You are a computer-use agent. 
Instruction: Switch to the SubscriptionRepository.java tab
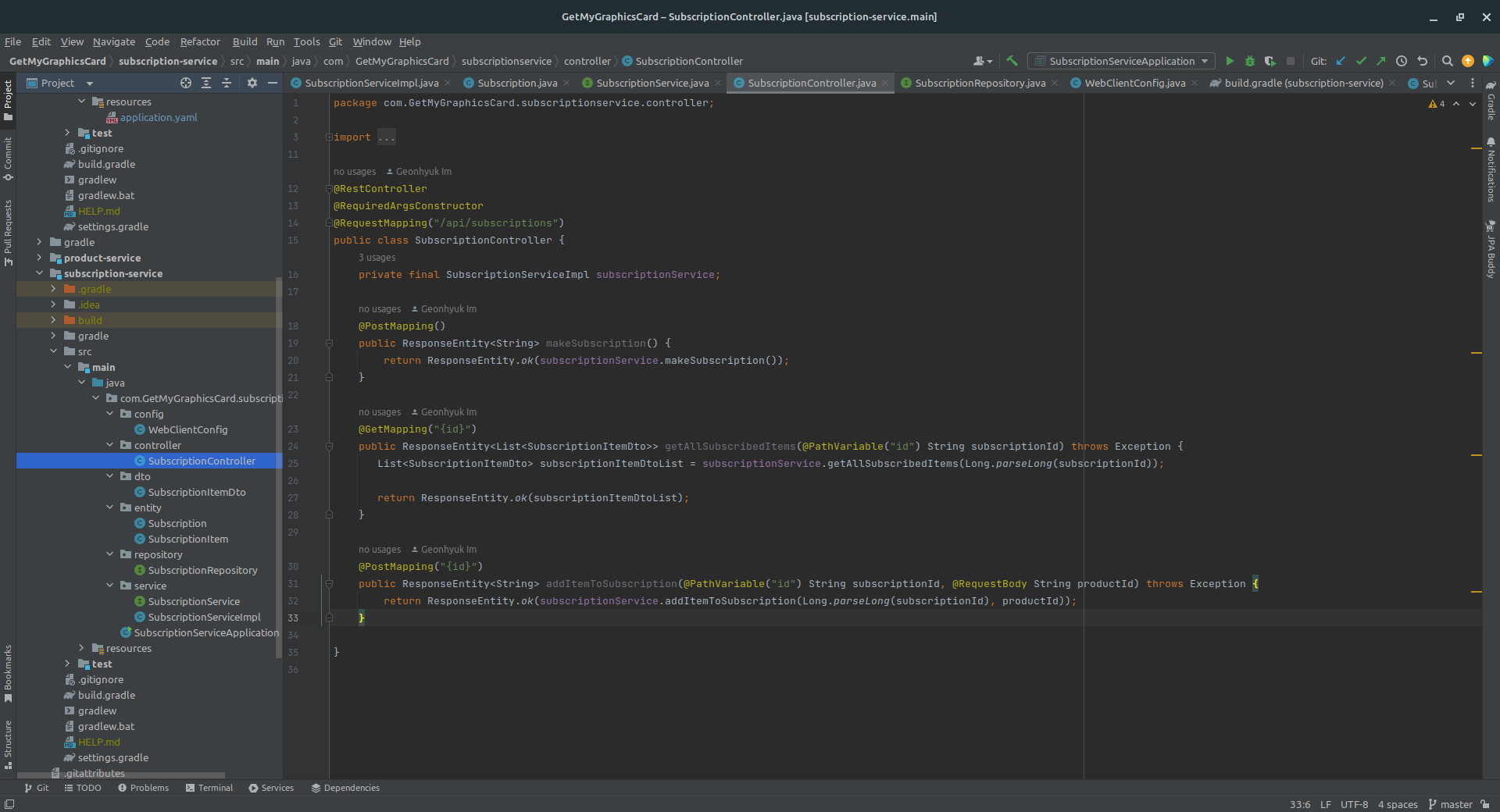pos(979,83)
